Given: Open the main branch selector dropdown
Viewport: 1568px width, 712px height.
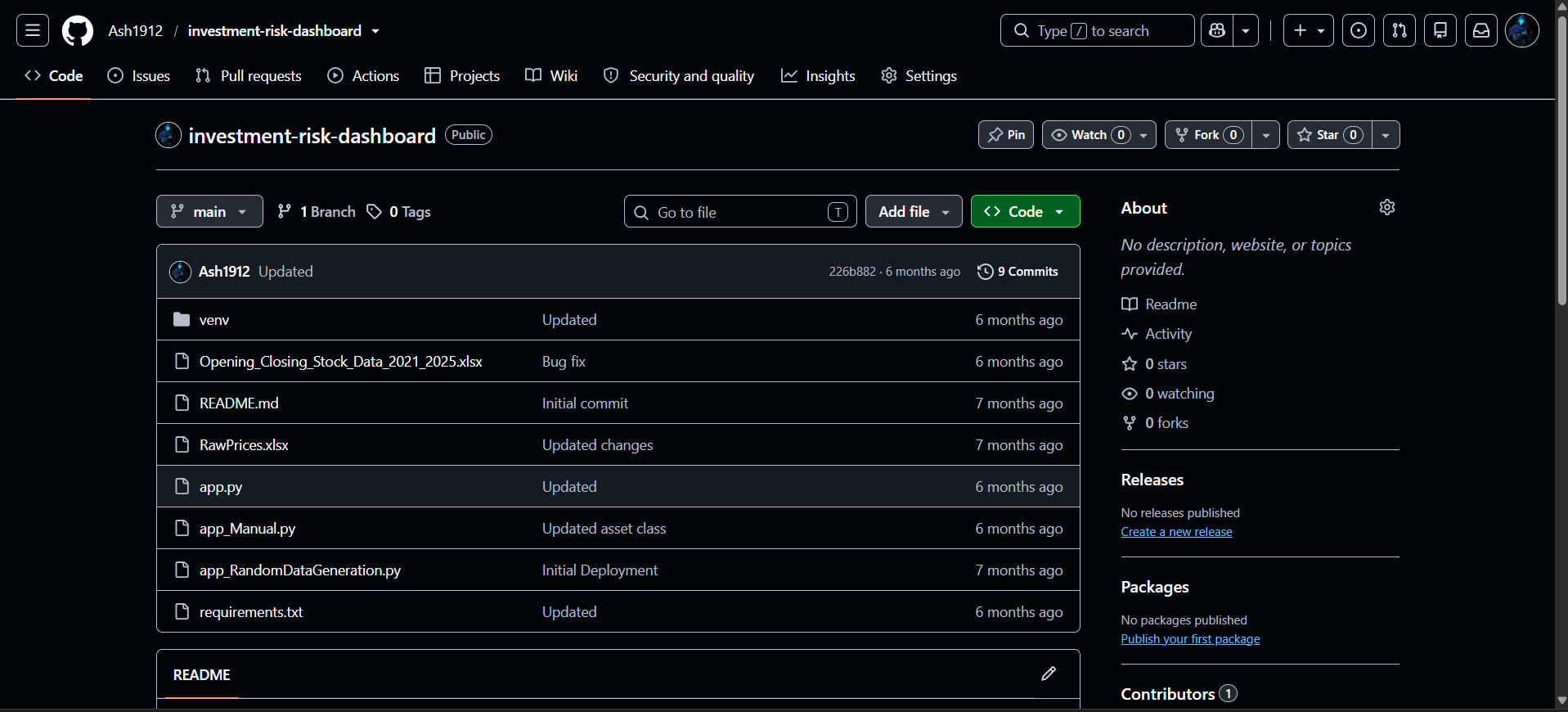Looking at the screenshot, I should (x=209, y=211).
